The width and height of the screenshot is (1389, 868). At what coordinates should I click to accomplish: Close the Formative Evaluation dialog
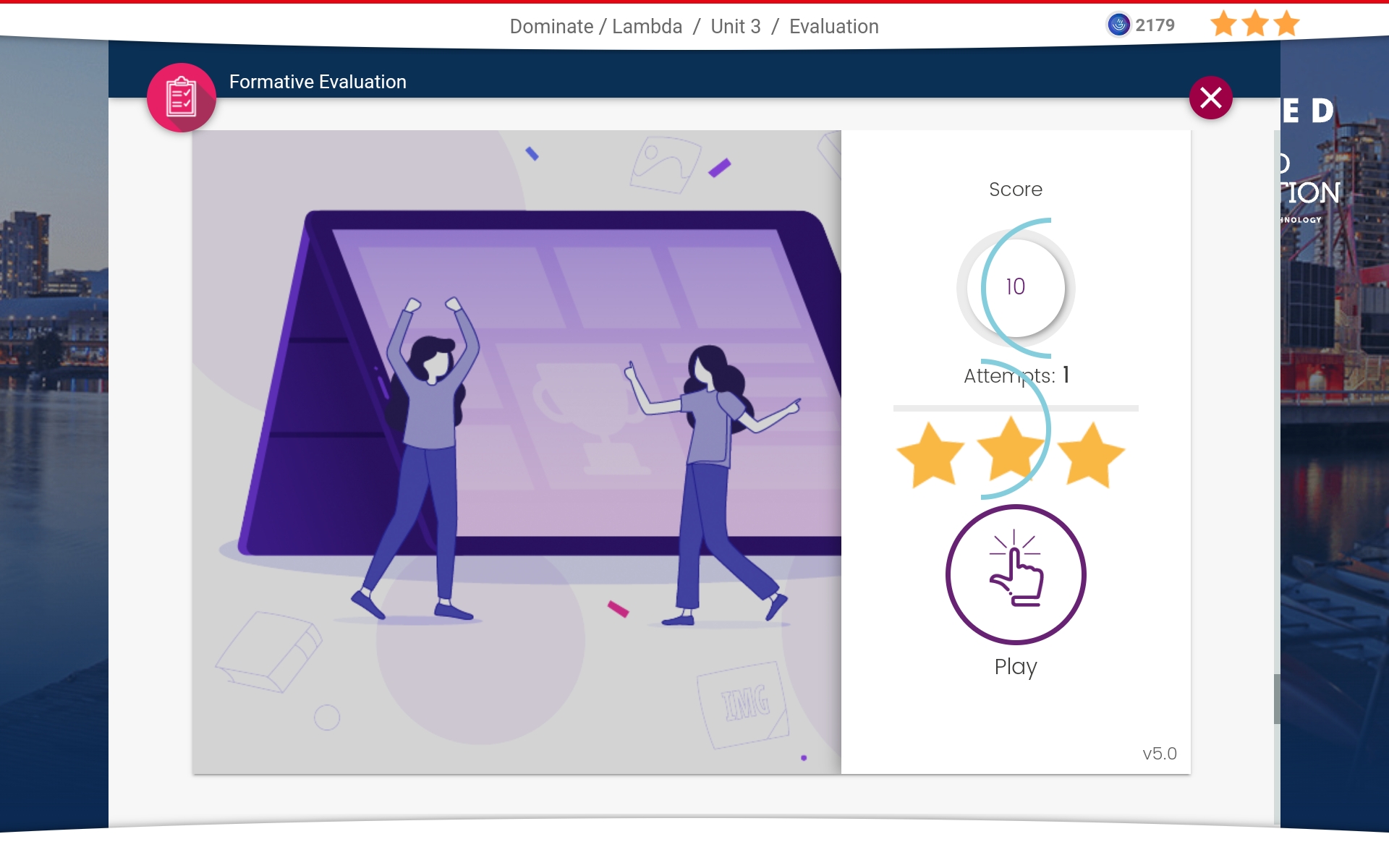click(1210, 98)
